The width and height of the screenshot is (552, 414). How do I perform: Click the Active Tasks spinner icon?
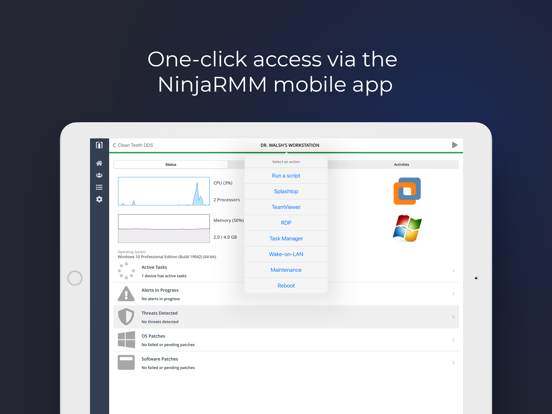coord(126,271)
